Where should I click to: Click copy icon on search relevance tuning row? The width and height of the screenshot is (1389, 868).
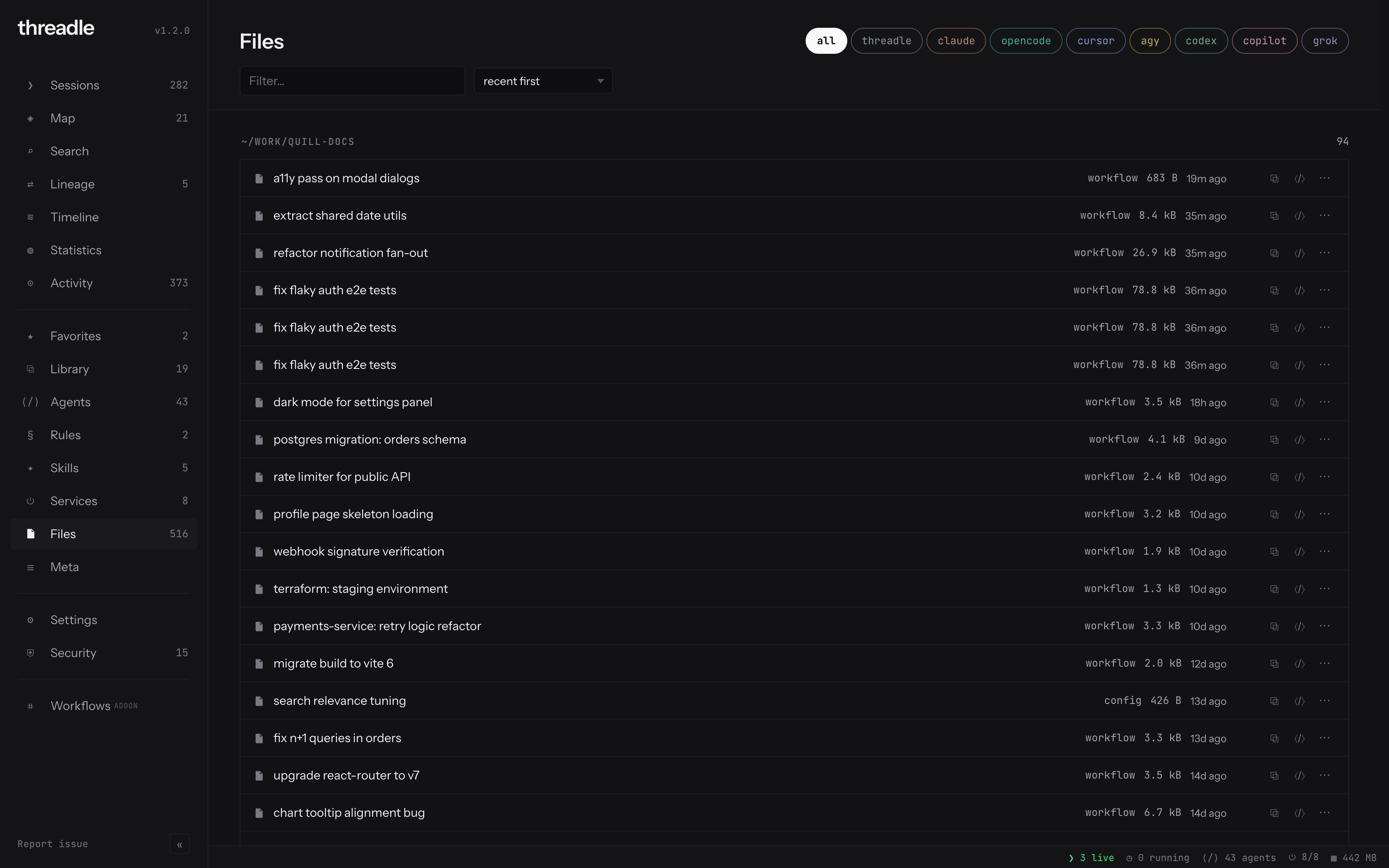pyautogui.click(x=1274, y=701)
